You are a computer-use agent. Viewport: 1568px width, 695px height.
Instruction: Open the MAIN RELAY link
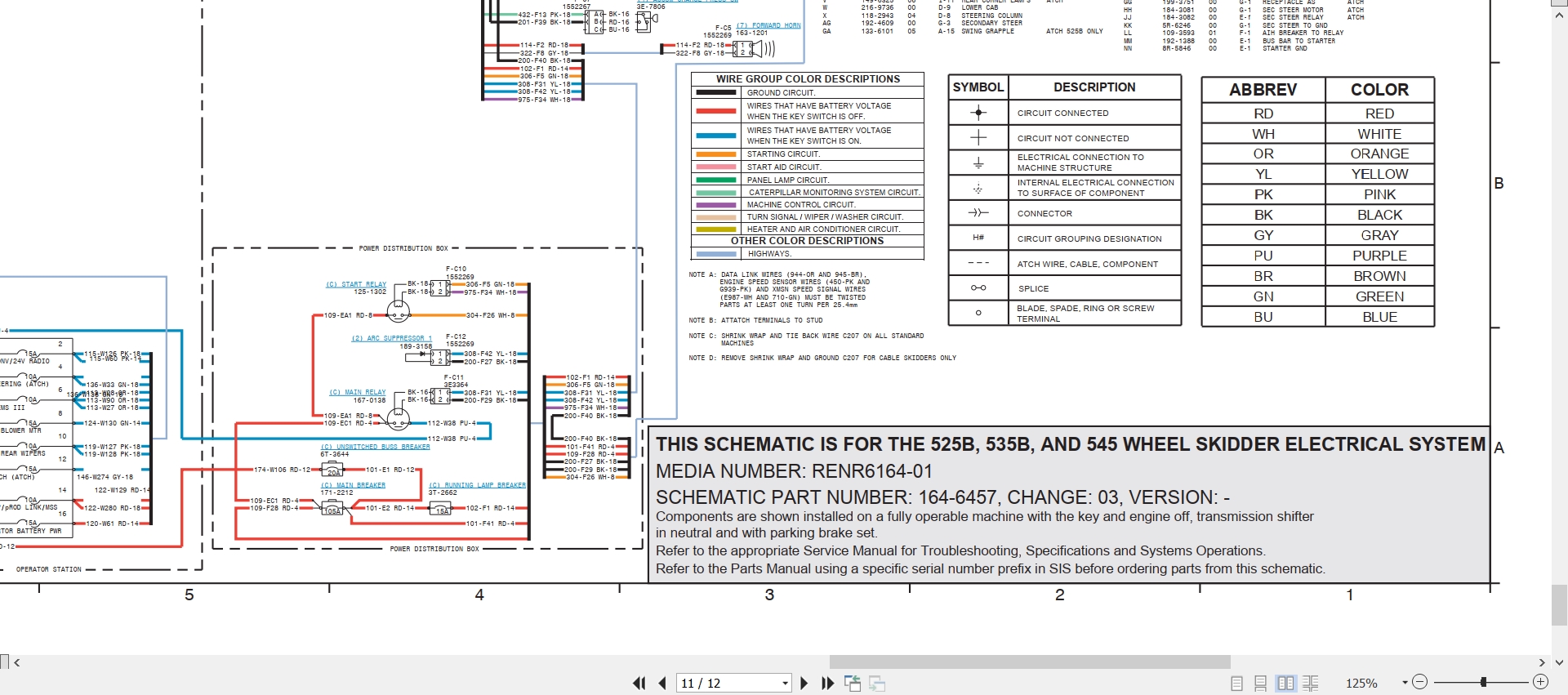click(358, 393)
